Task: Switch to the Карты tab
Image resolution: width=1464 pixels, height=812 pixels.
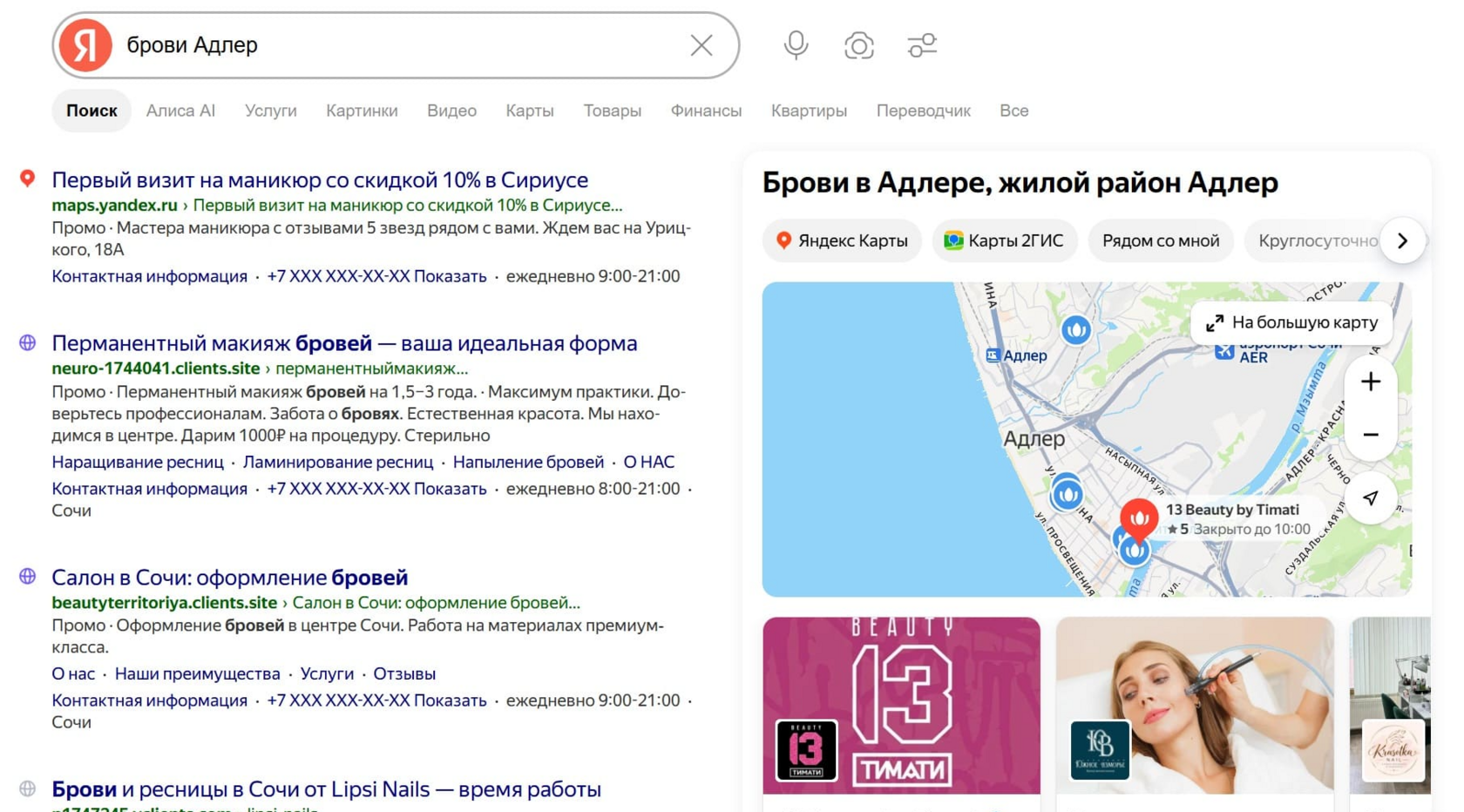Action: [x=530, y=111]
